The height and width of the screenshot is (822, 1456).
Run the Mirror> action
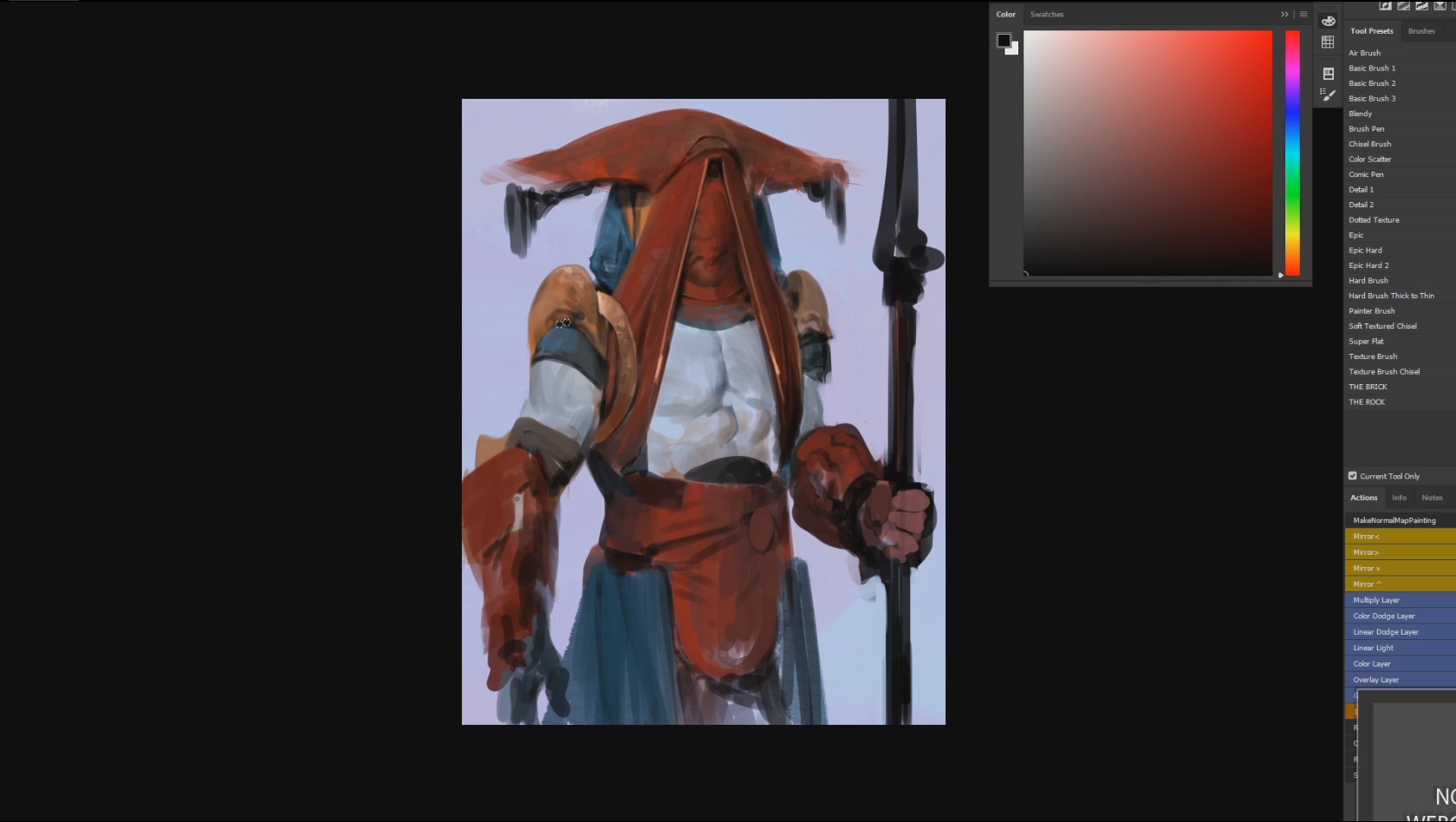(1401, 552)
